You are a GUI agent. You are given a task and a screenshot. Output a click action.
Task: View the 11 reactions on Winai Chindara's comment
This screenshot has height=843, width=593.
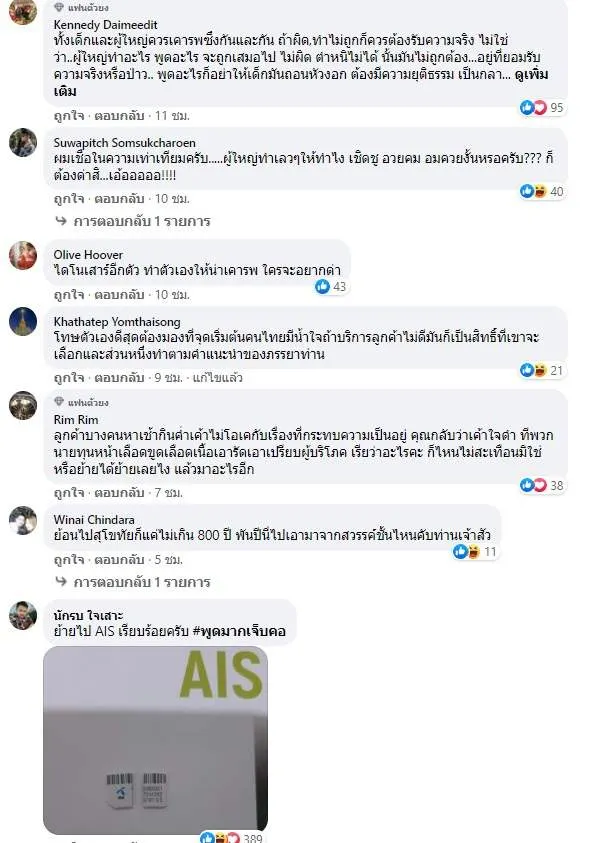[x=475, y=552]
